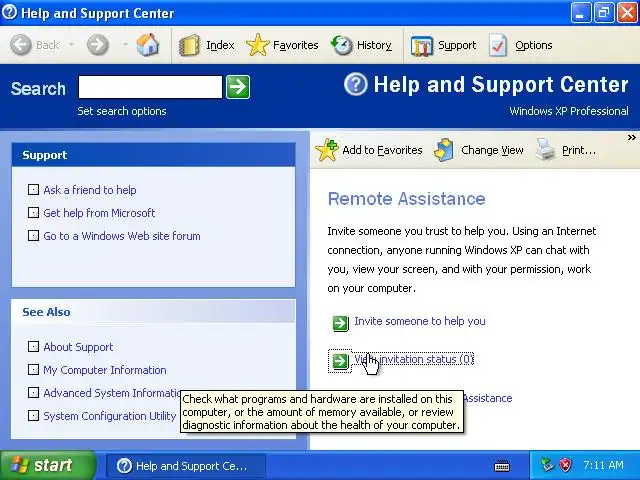Click bullet beside Get help from Microsoft
The width and height of the screenshot is (640, 480).
point(33,212)
